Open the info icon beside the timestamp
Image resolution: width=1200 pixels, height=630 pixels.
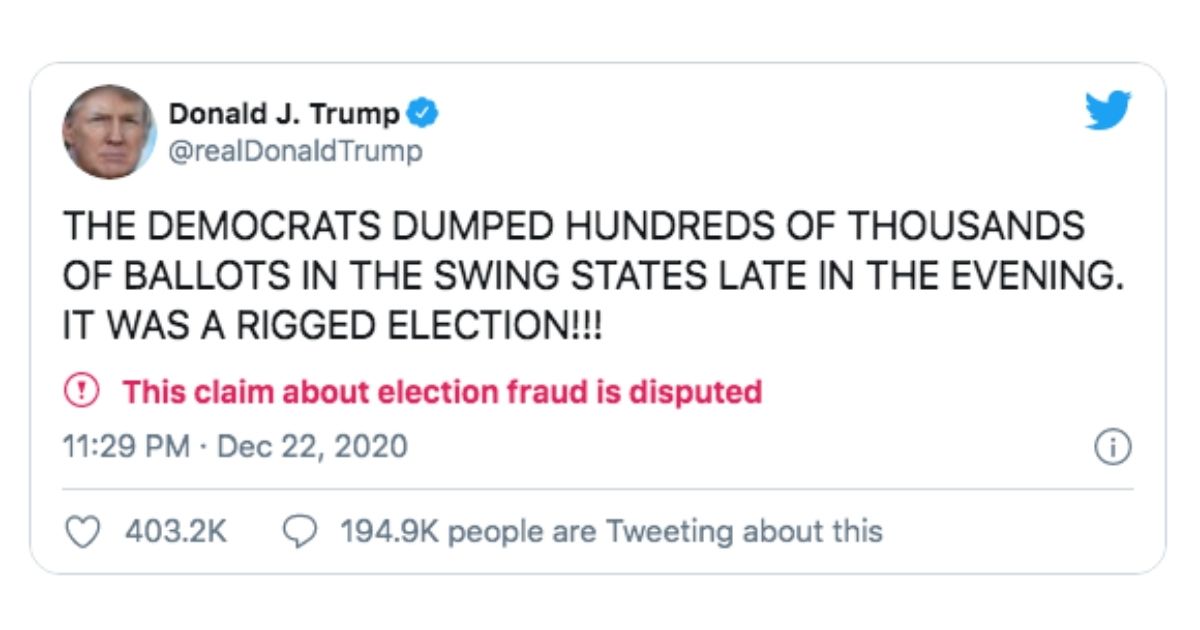(x=1113, y=447)
